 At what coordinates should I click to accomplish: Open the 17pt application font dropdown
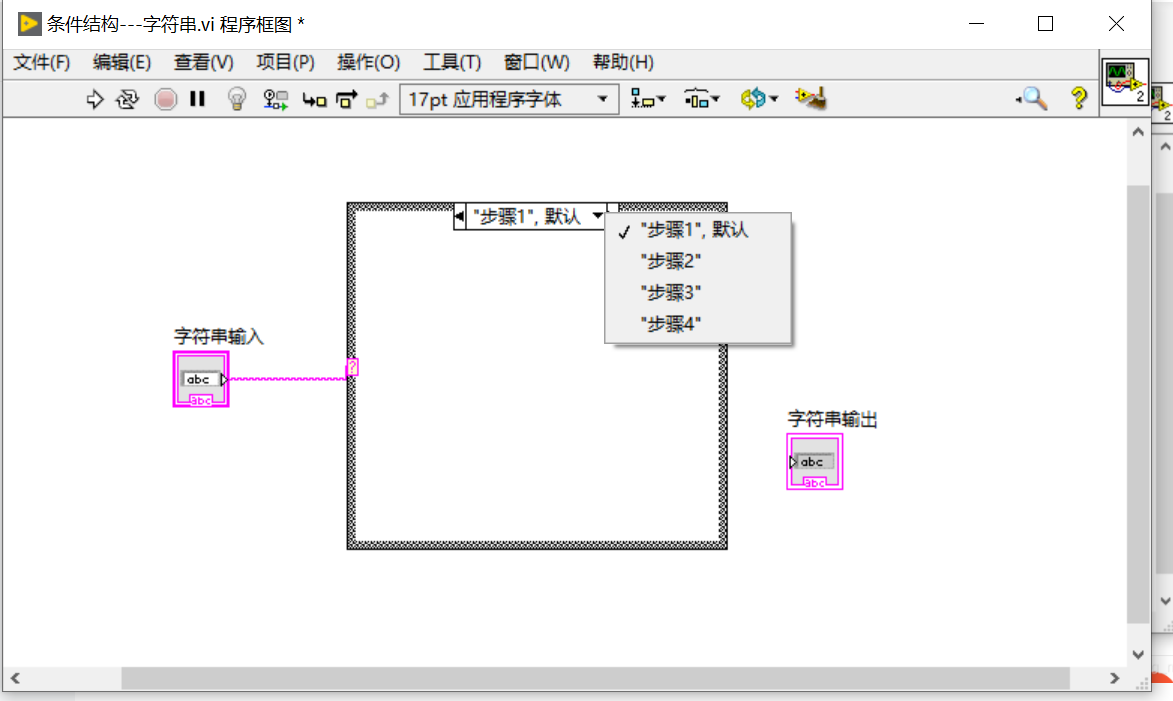(509, 99)
